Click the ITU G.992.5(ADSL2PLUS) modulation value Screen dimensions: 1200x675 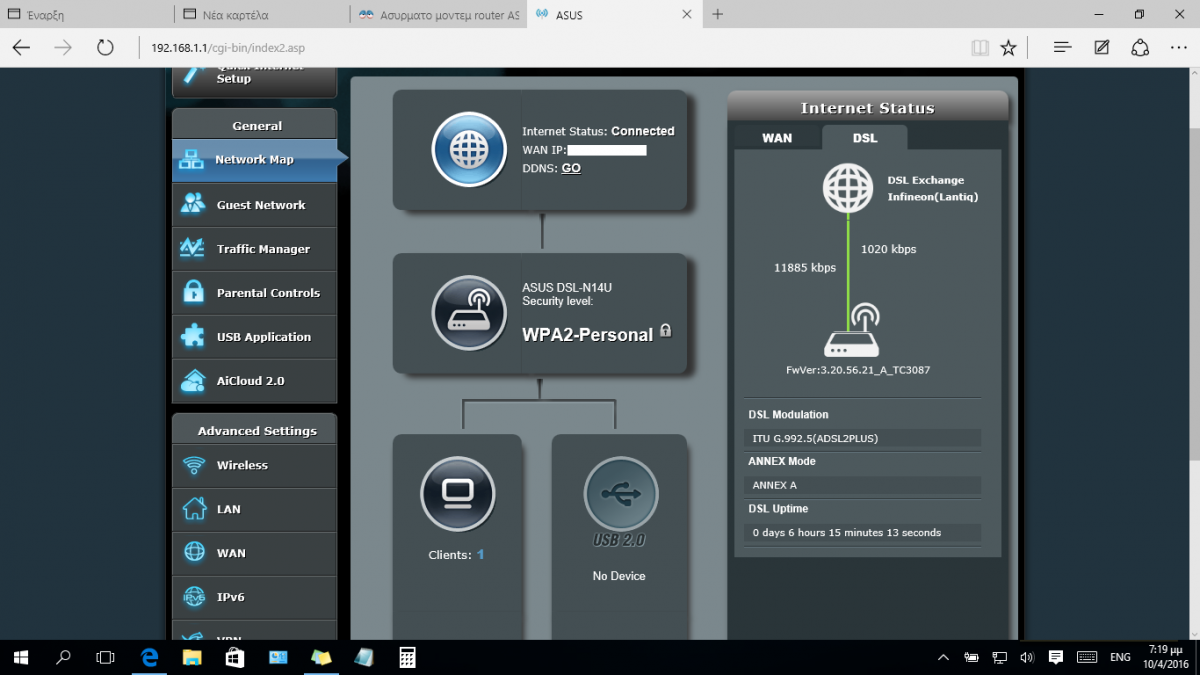click(x=864, y=438)
